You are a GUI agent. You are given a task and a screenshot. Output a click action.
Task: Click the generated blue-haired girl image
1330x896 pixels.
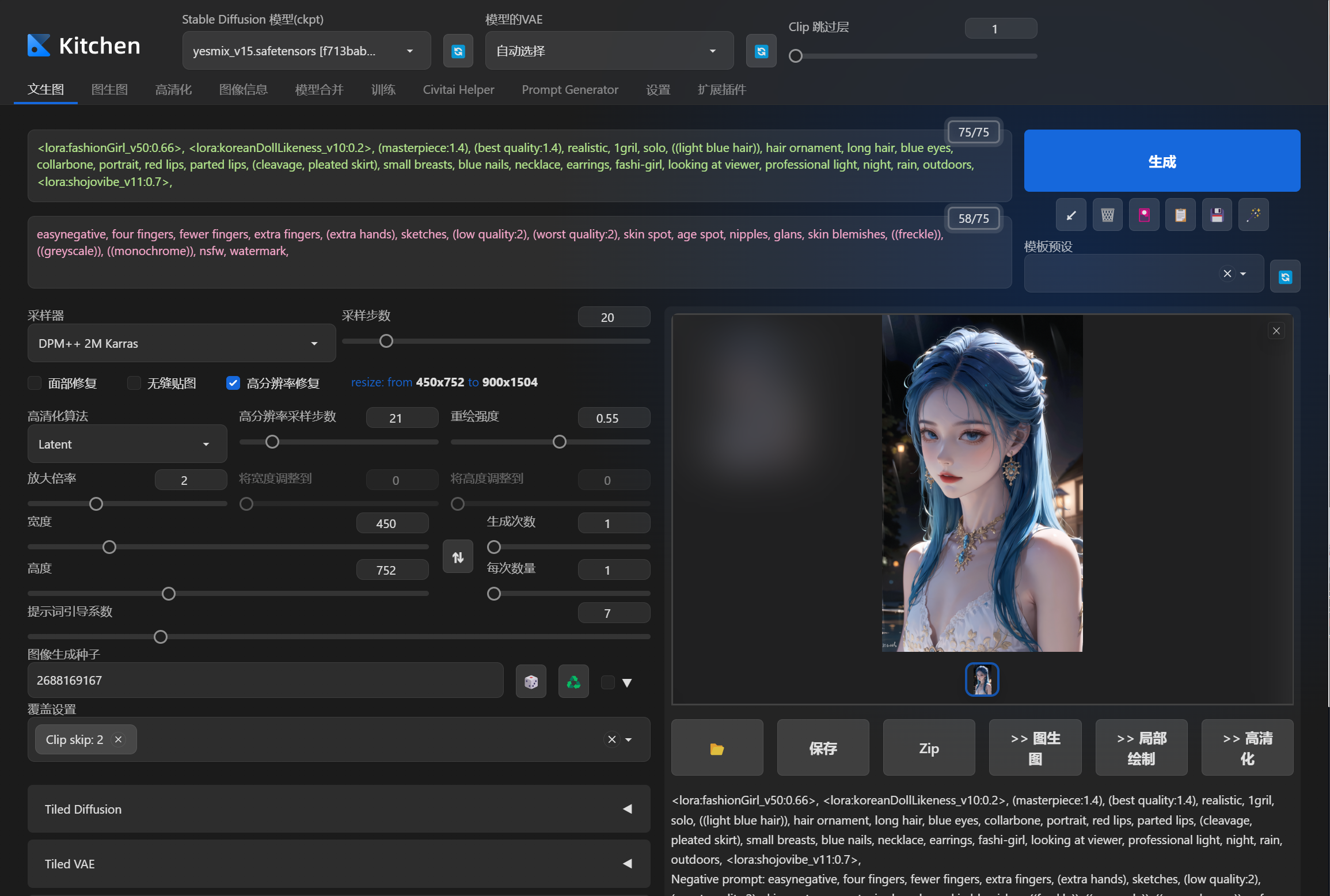(982, 483)
